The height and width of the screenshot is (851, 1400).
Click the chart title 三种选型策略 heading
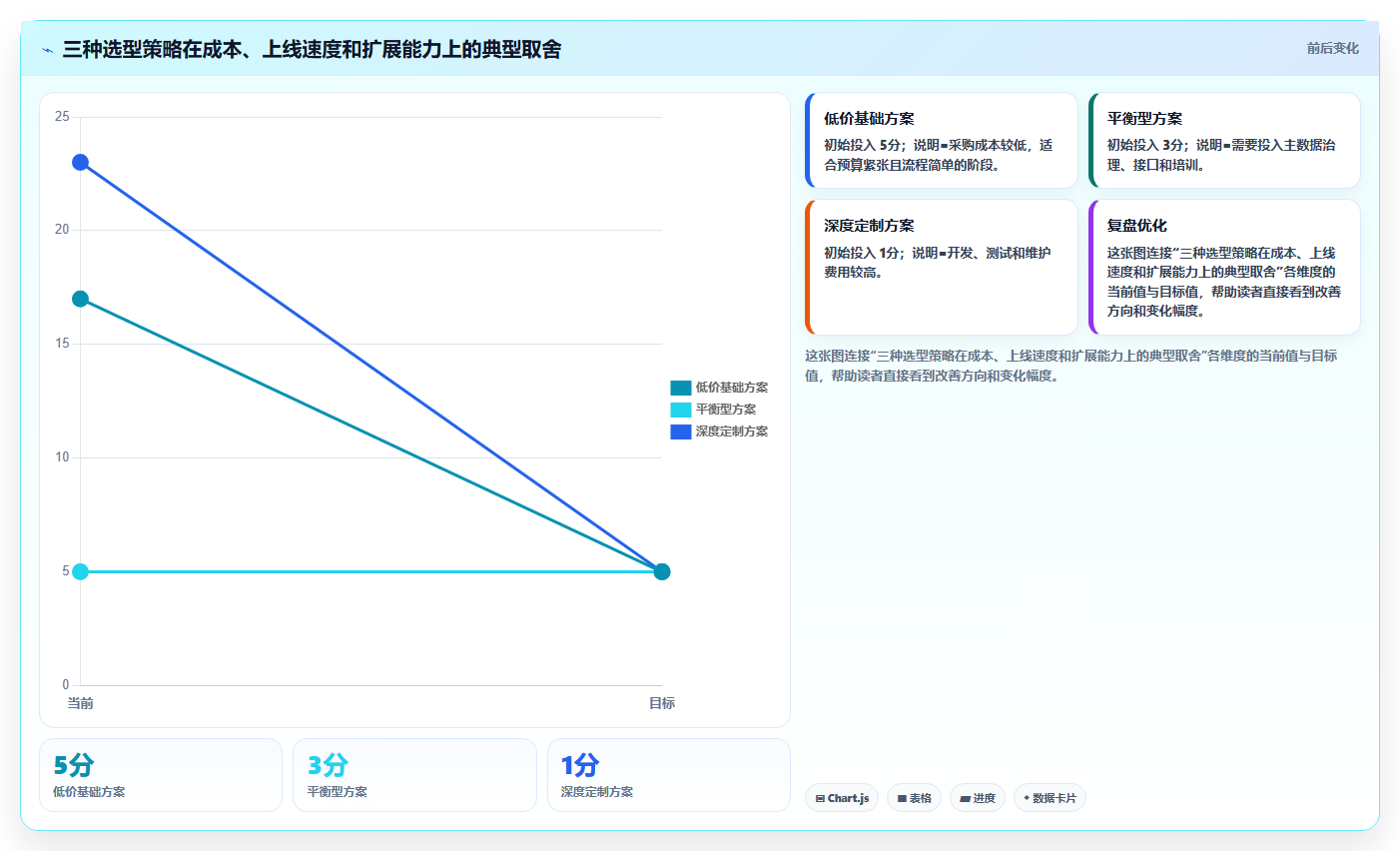[312, 49]
